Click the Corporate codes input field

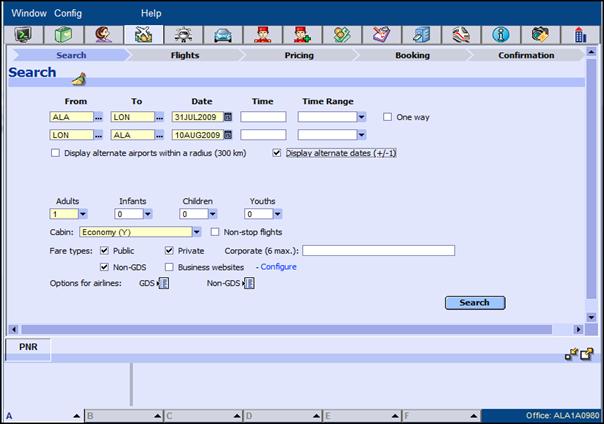click(378, 250)
